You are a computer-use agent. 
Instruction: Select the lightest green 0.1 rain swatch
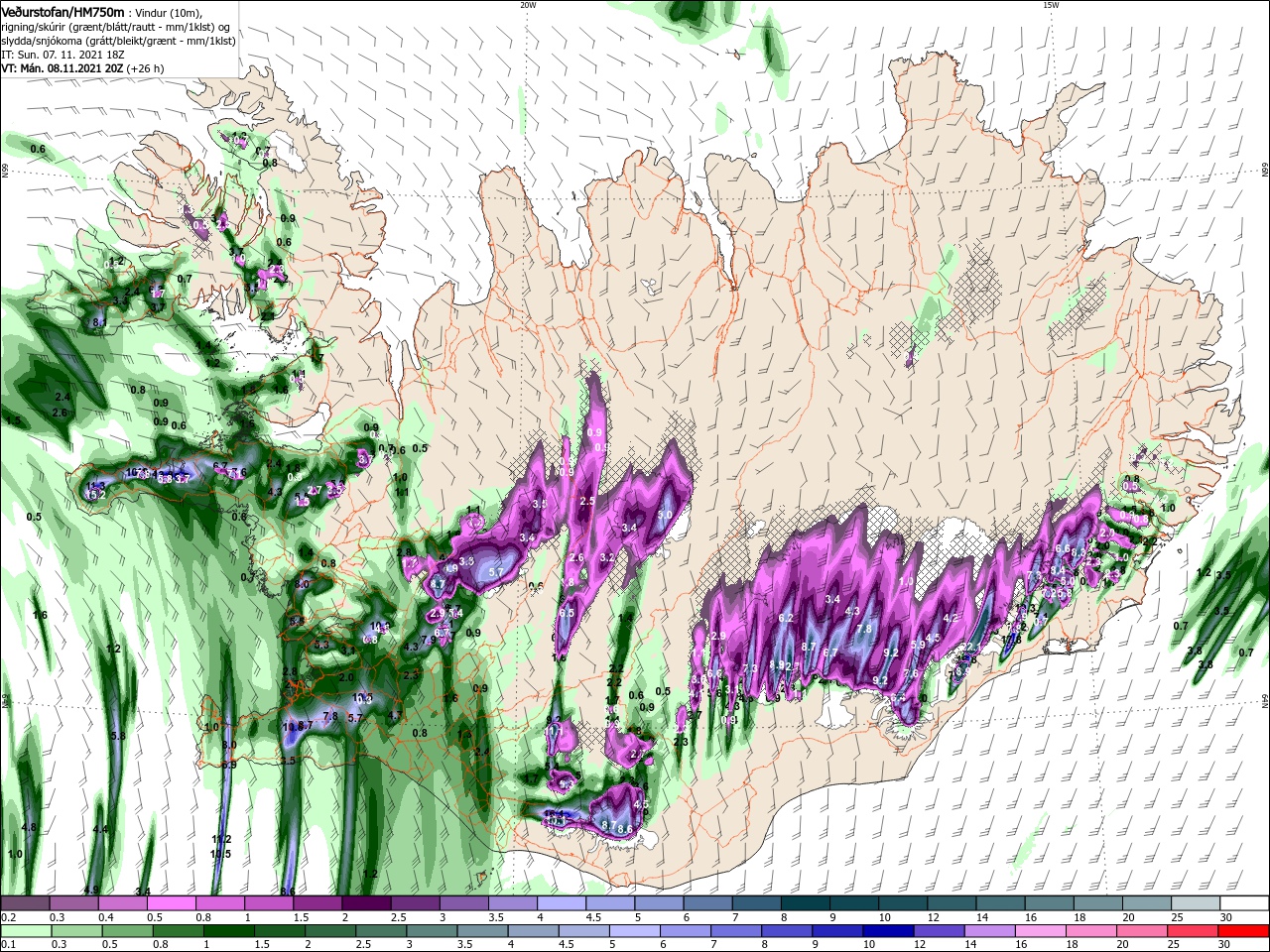(25, 931)
